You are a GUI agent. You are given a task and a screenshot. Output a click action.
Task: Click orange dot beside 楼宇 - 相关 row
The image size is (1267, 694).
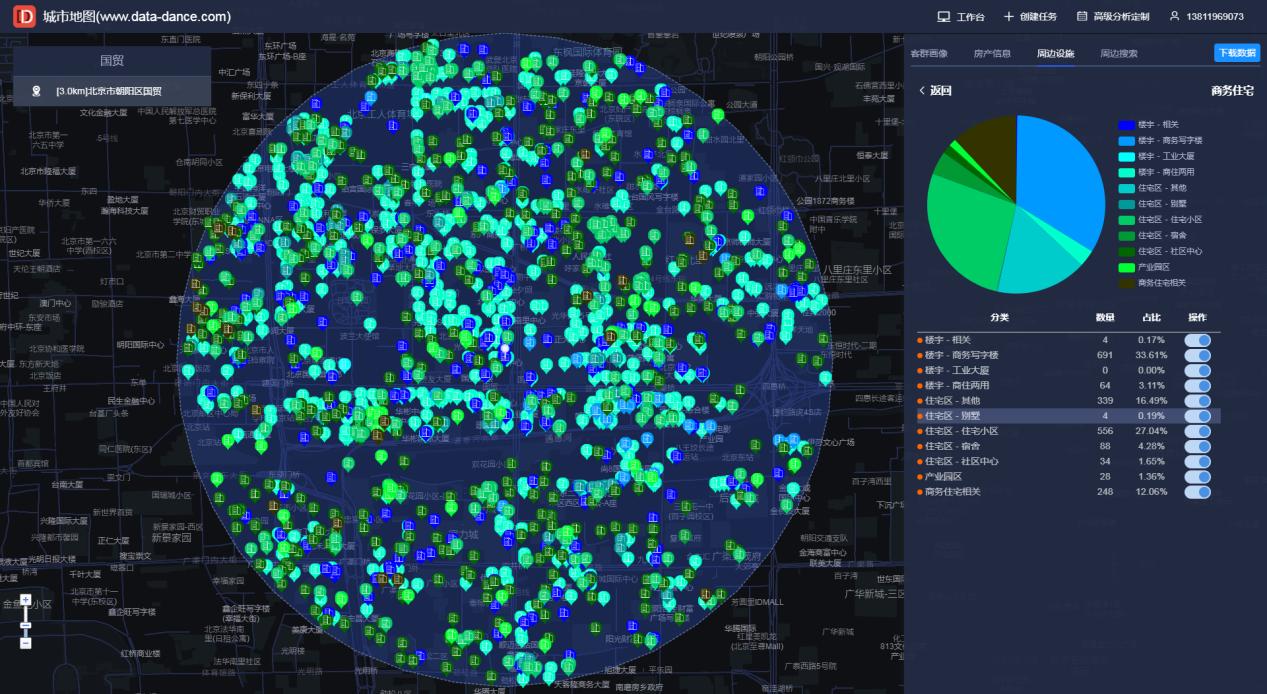pyautogui.click(x=920, y=340)
